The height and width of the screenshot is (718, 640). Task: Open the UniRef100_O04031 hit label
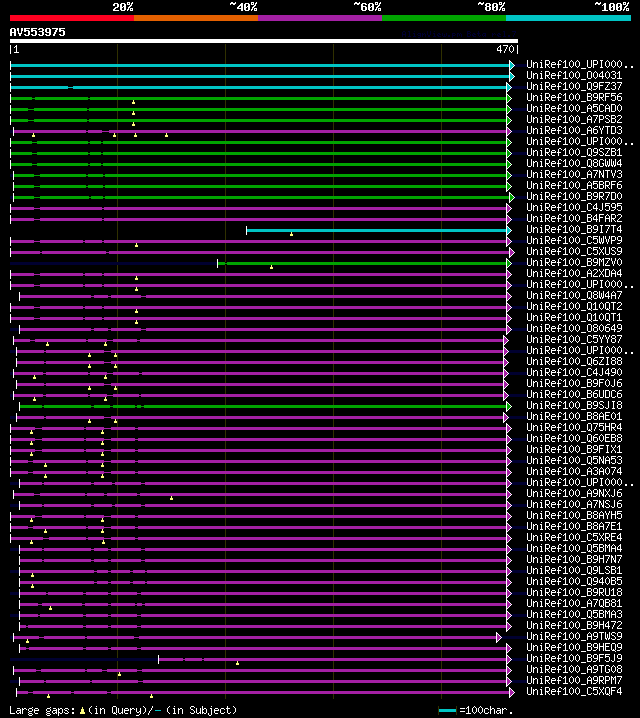click(x=574, y=76)
